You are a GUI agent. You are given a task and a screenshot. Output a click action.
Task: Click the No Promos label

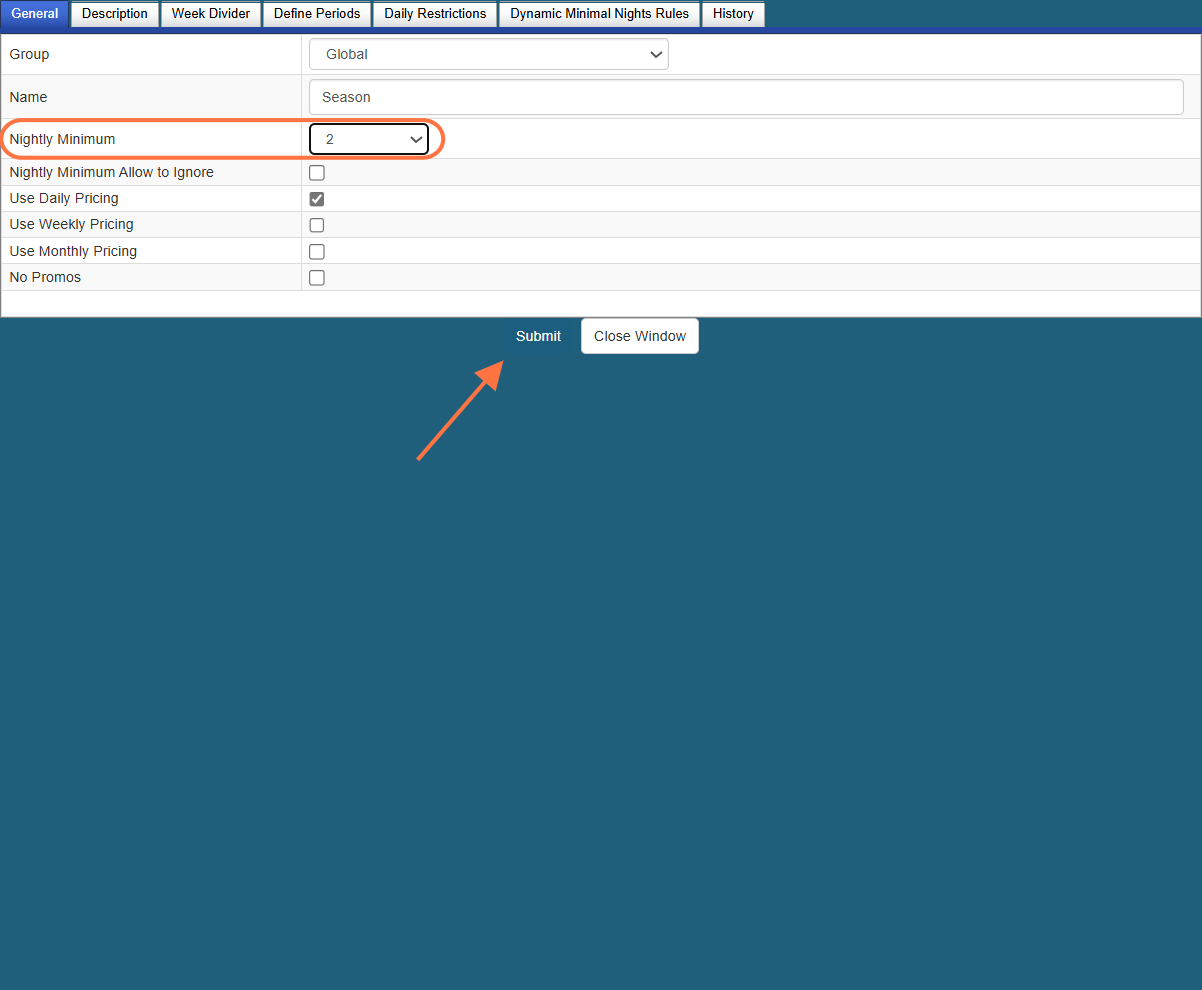pos(45,277)
